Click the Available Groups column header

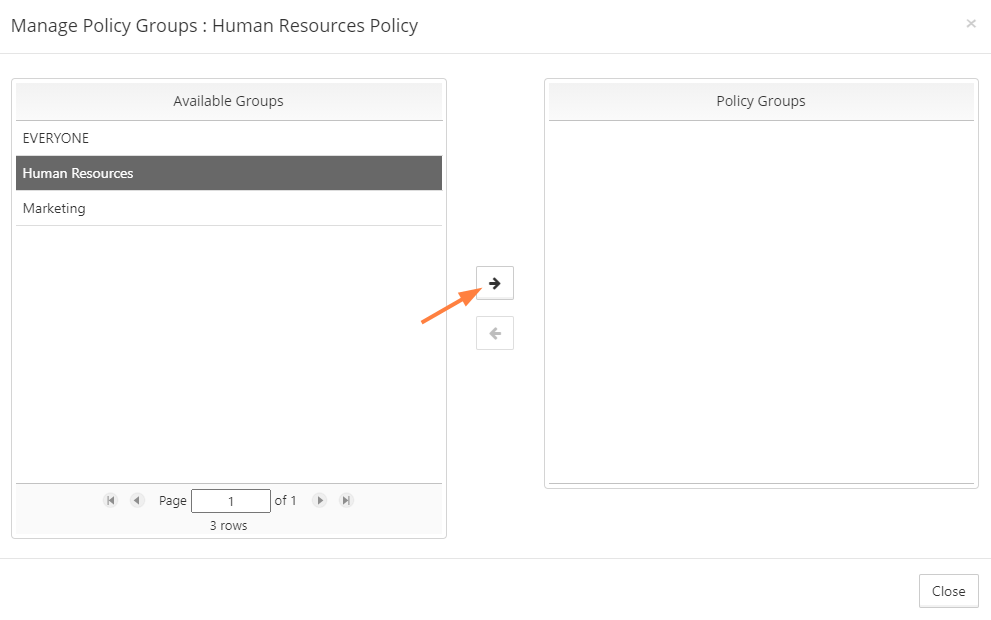point(229,101)
